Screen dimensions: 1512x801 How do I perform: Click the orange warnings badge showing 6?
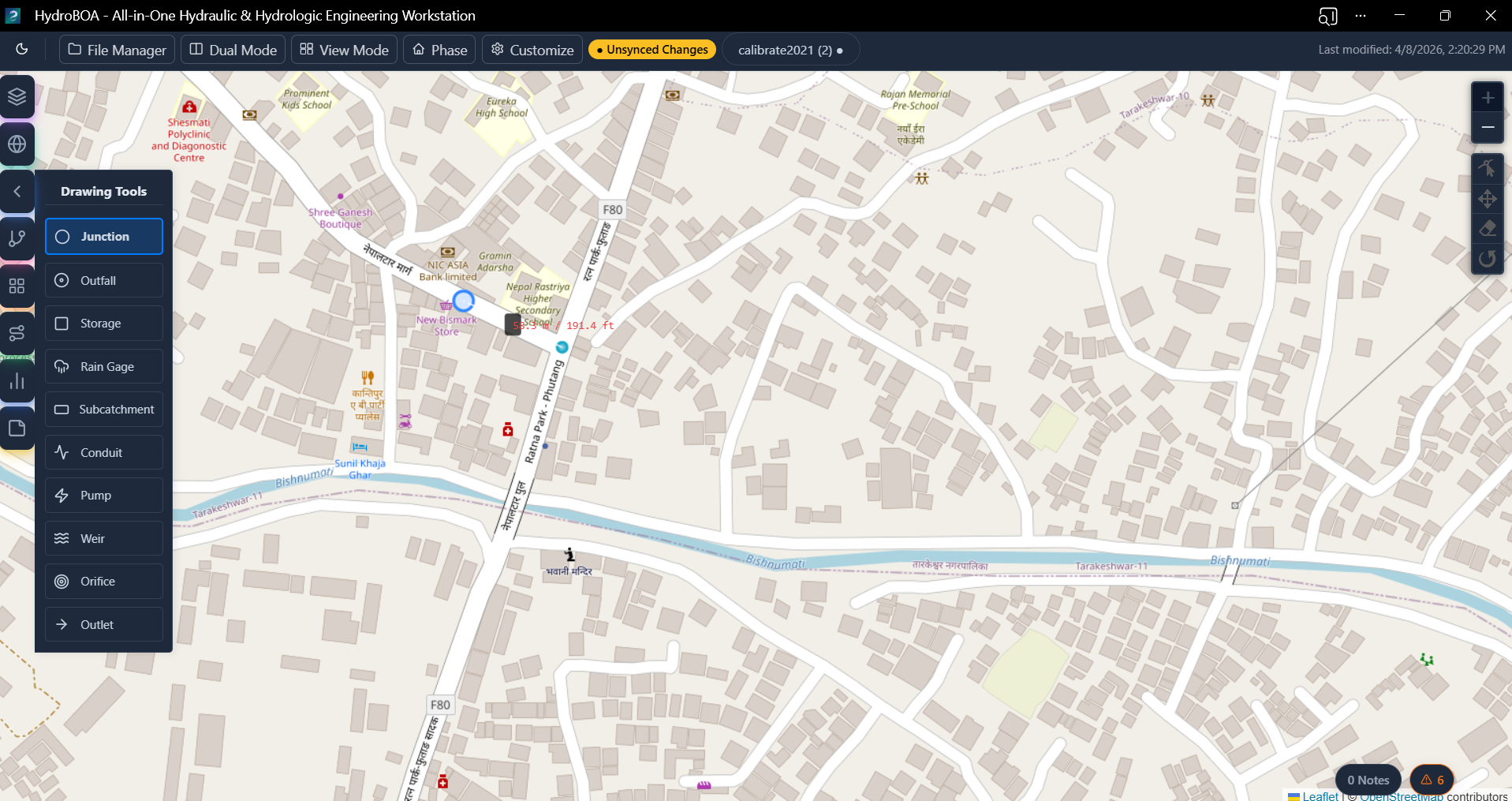tap(1432, 780)
